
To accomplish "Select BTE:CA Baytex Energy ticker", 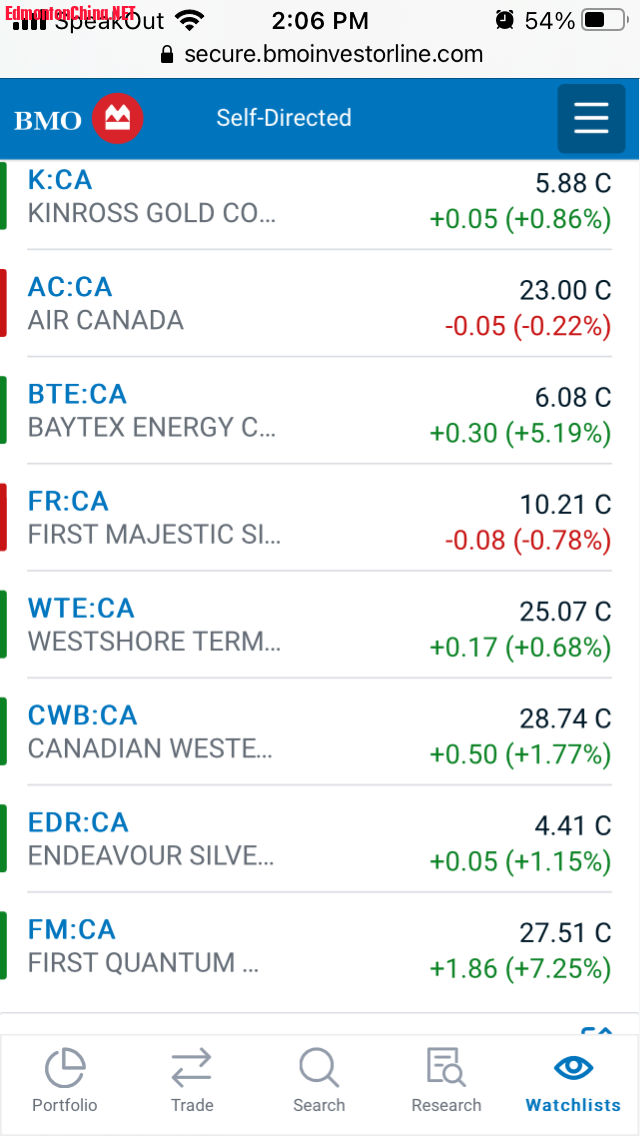I will (77, 394).
